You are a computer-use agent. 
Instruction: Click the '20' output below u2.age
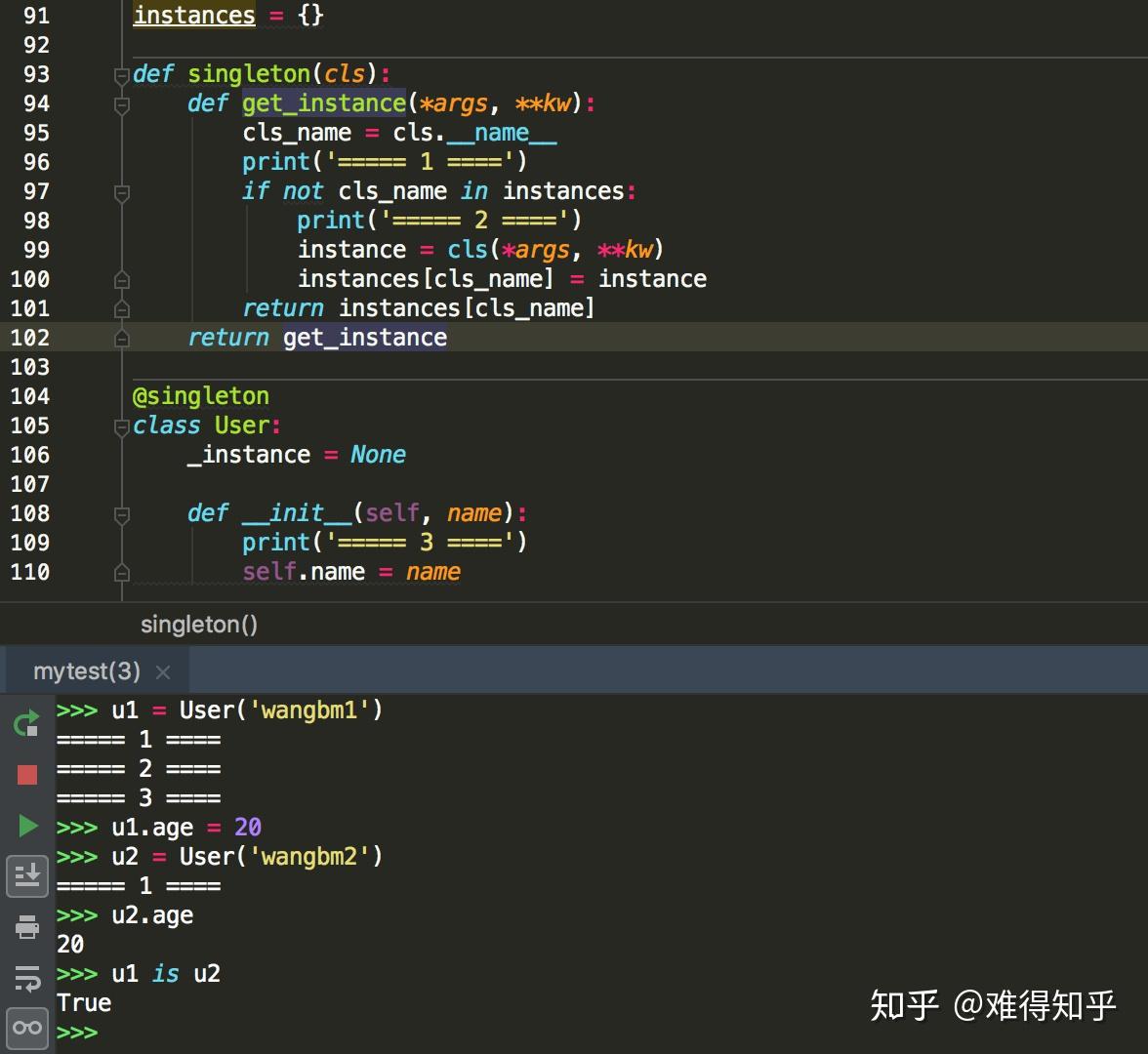(x=70, y=945)
